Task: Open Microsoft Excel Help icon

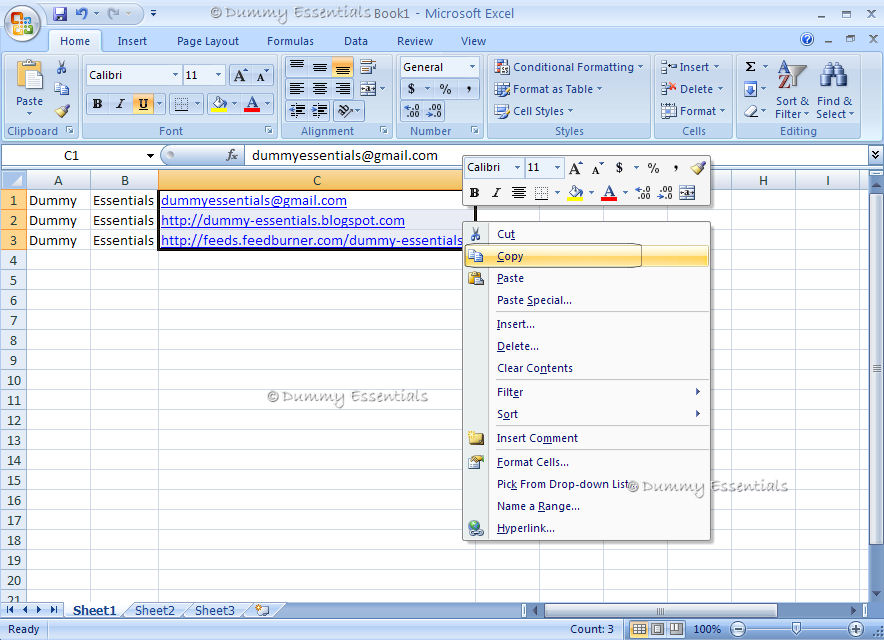Action: tap(807, 39)
